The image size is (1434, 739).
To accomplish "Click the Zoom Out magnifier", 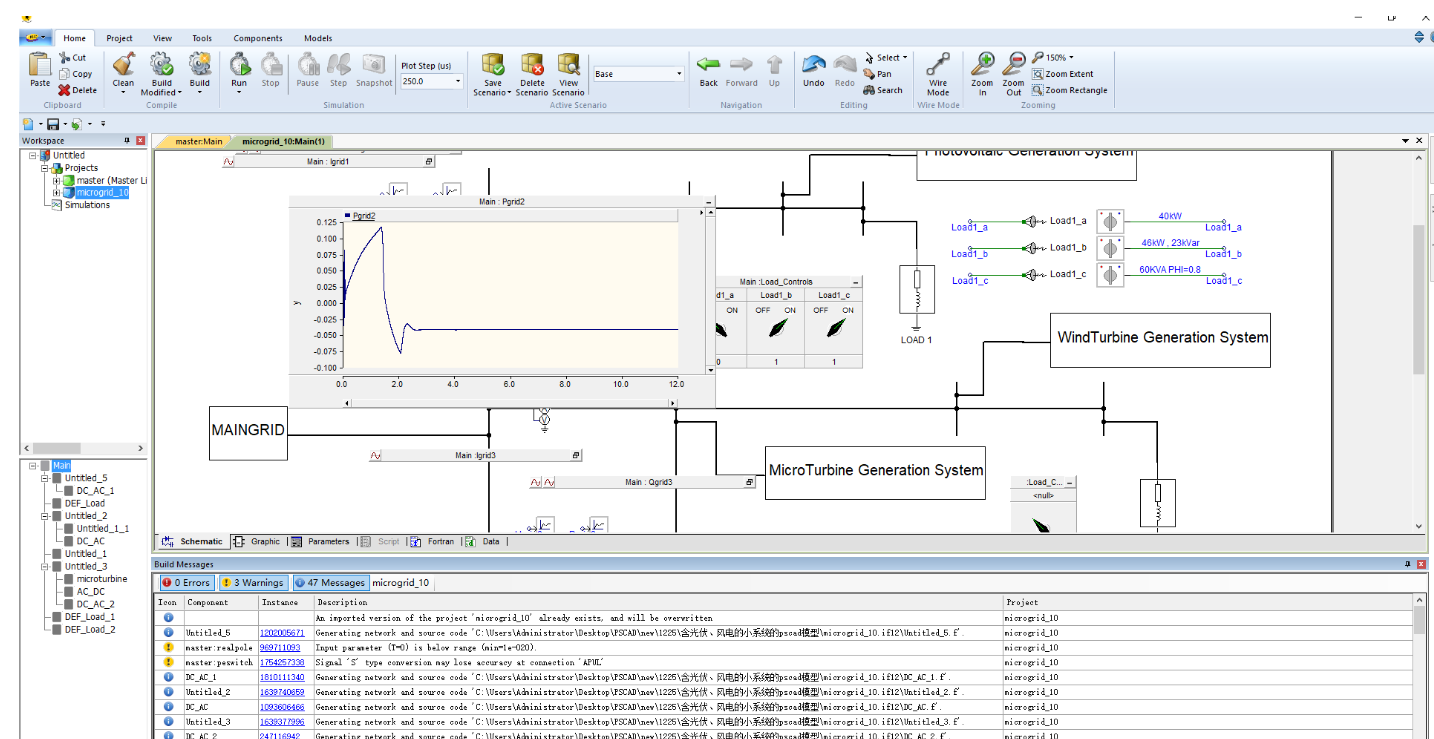I will (x=1014, y=65).
